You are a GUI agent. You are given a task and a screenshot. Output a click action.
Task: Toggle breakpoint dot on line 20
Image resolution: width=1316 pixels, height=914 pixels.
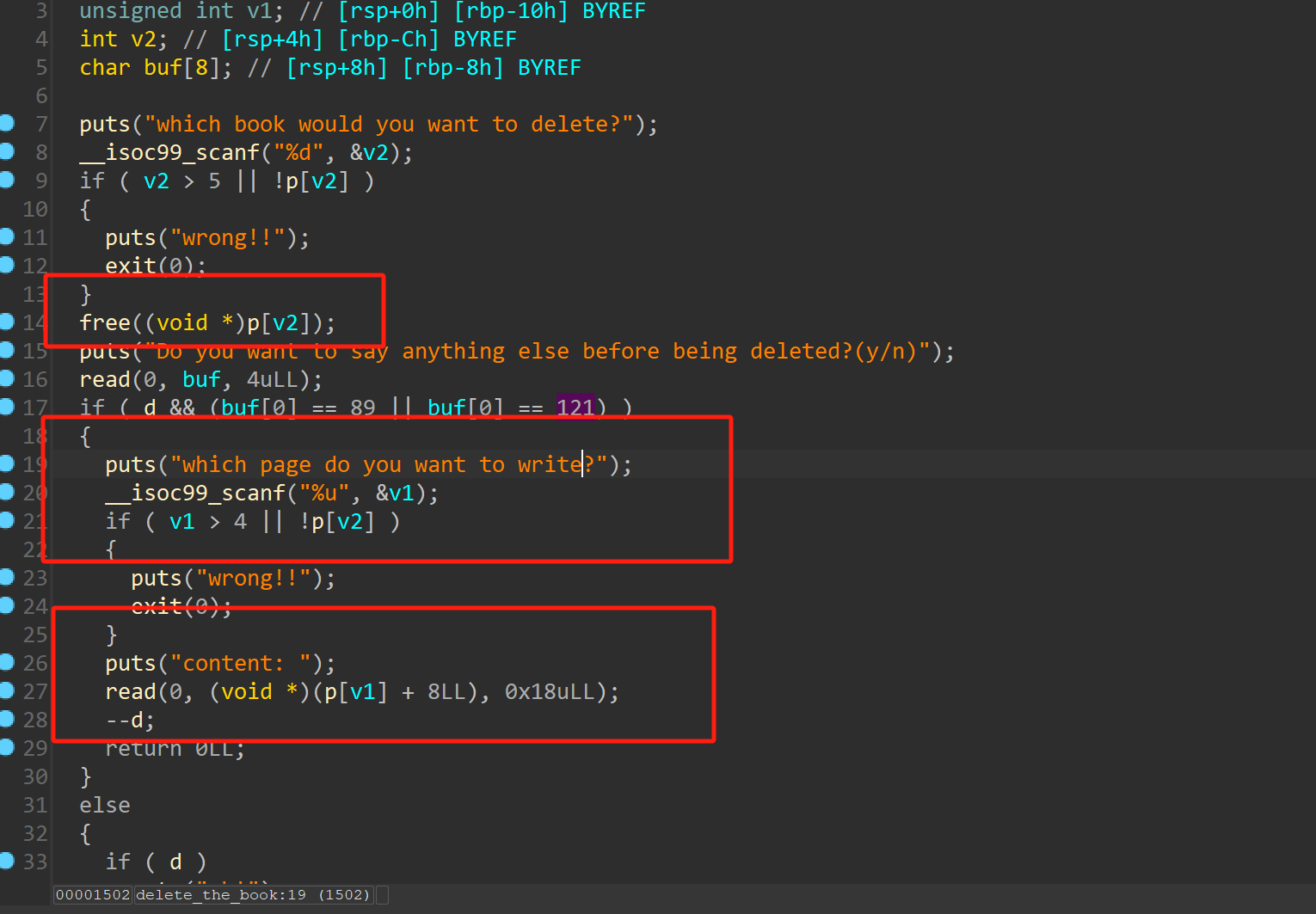pyautogui.click(x=7, y=492)
